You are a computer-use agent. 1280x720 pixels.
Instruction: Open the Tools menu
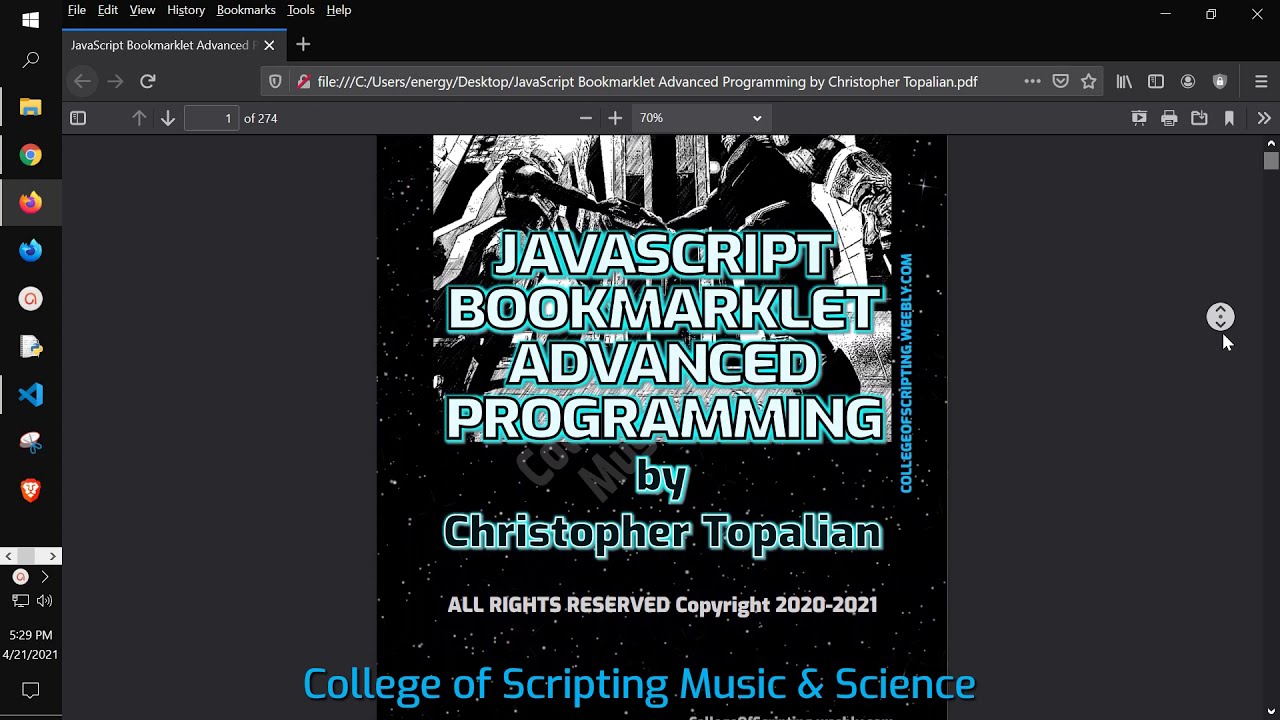[x=301, y=10]
